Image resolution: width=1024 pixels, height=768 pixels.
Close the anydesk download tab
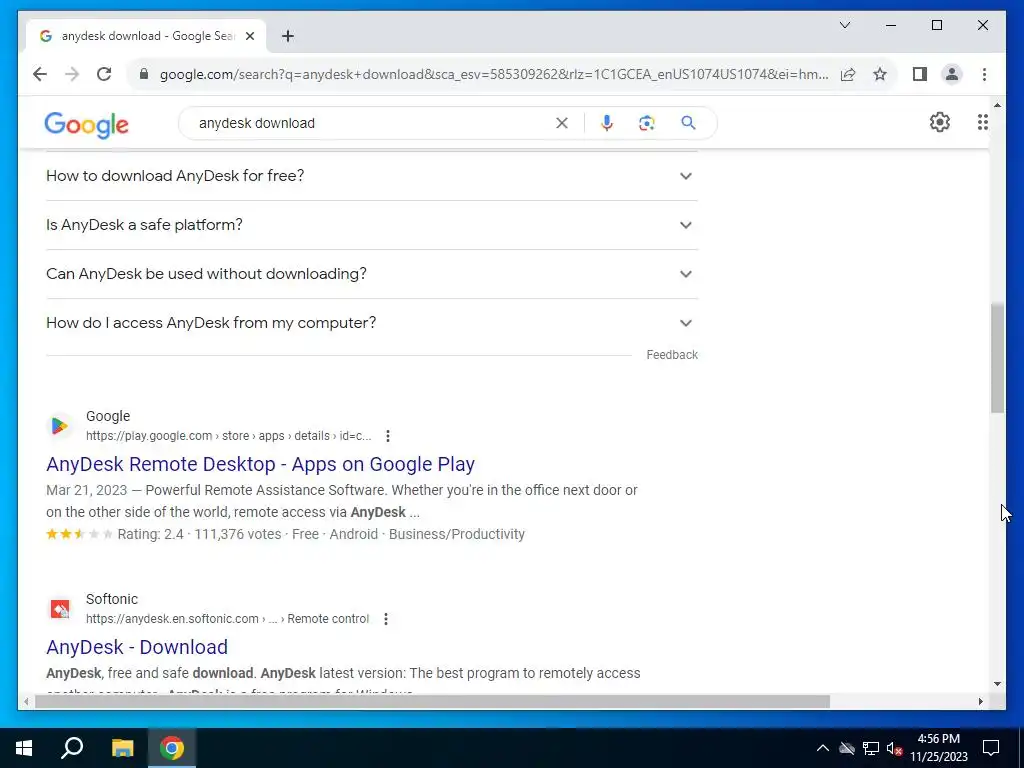point(249,36)
